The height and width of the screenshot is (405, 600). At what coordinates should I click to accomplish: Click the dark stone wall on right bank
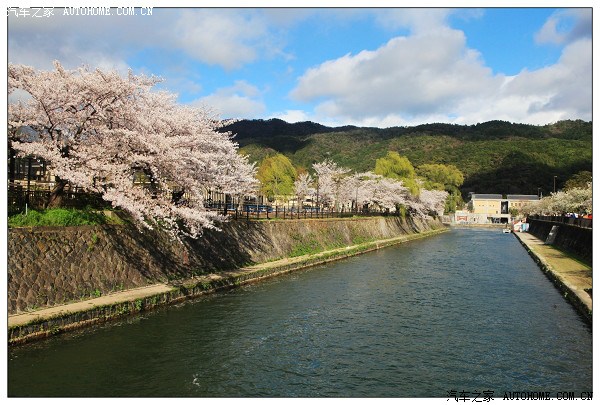pos(570,238)
